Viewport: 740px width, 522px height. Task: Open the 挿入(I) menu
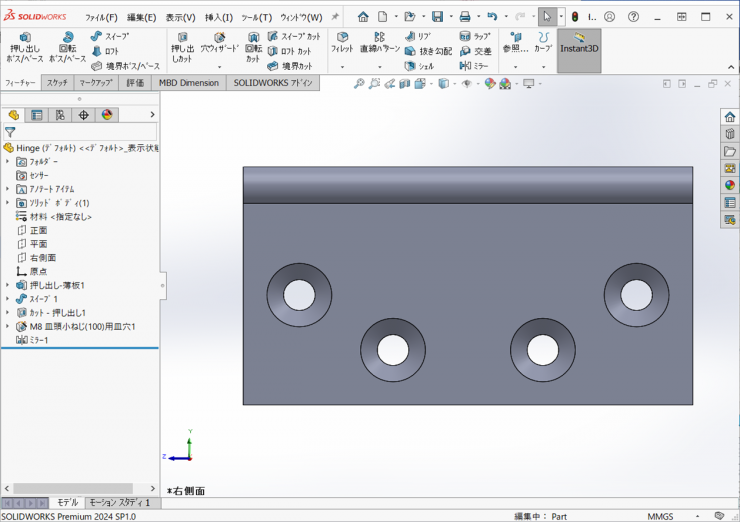219,17
